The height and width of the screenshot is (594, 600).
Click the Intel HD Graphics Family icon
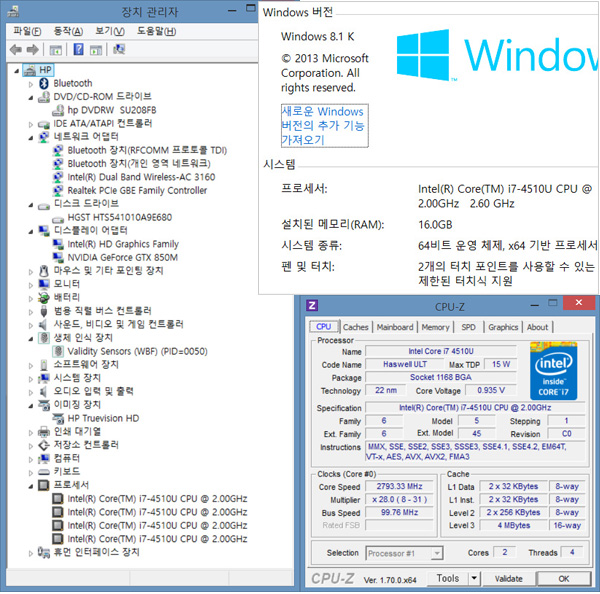[x=58, y=244]
